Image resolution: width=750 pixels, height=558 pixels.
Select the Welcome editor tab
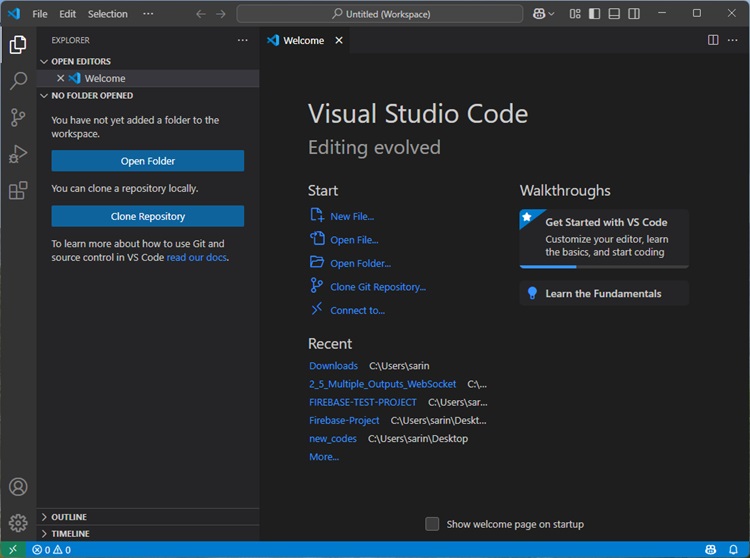[303, 40]
